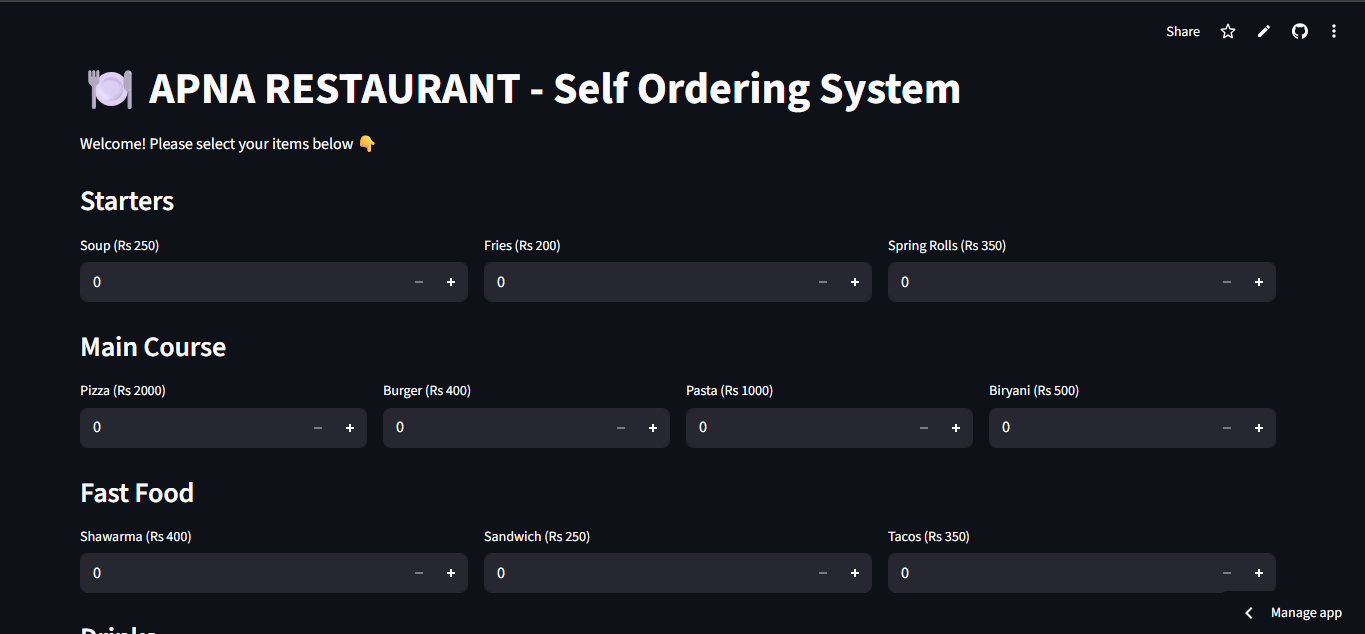
Task: Open the three-dot overflow menu
Action: (1334, 31)
